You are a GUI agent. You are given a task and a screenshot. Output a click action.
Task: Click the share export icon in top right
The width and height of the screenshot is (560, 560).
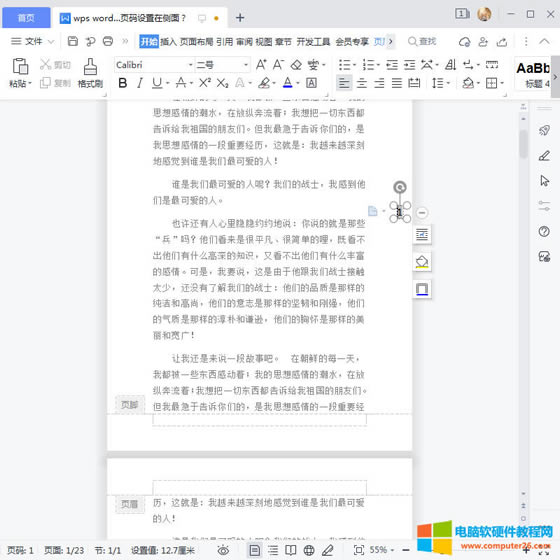click(x=502, y=42)
